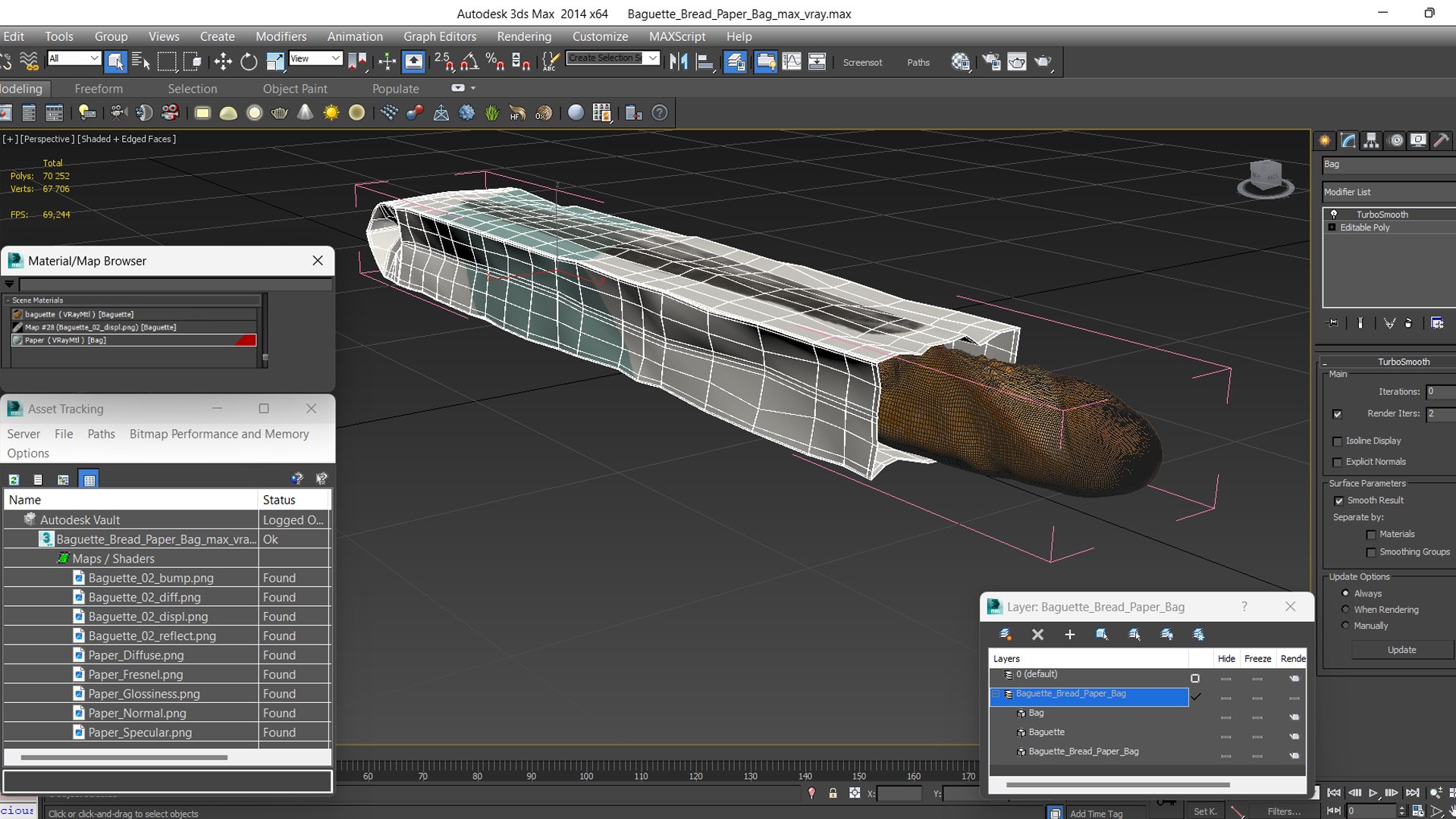This screenshot has height=819, width=1456.
Task: Select the Manually update option
Action: (x=1345, y=626)
